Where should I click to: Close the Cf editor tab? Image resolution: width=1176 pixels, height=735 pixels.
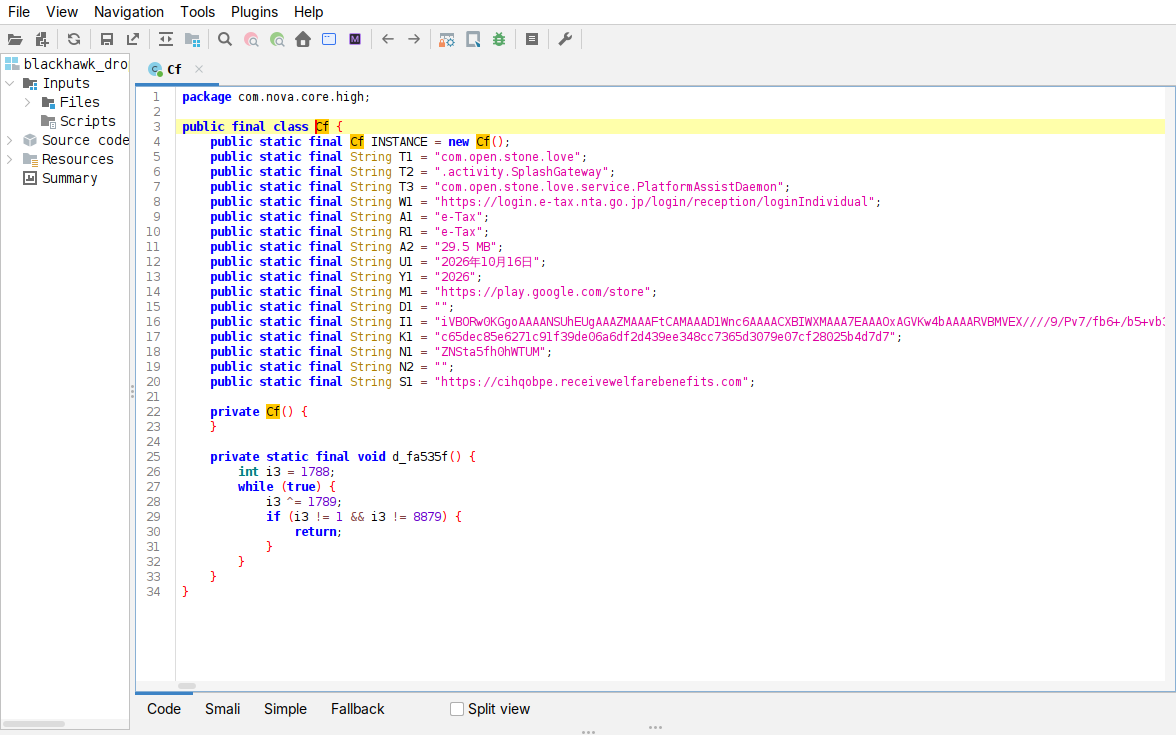click(x=199, y=69)
